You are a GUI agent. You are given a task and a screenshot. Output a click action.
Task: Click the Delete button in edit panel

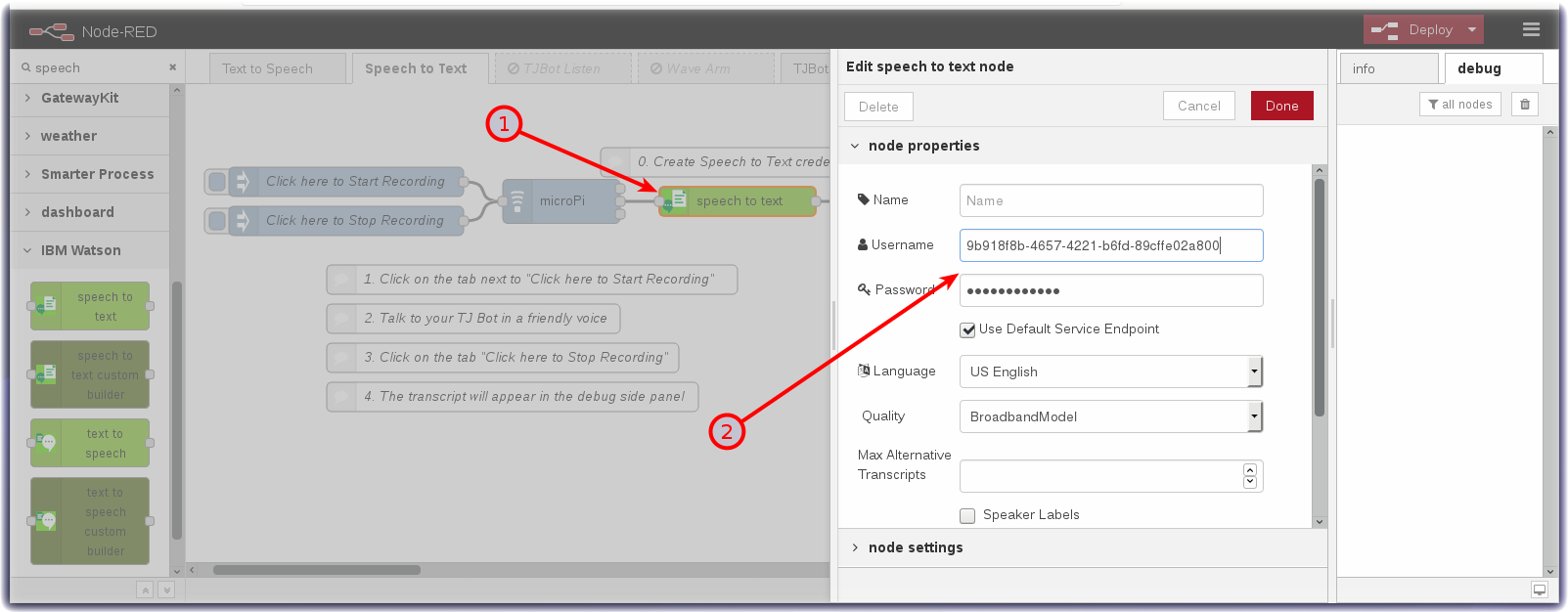[878, 107]
